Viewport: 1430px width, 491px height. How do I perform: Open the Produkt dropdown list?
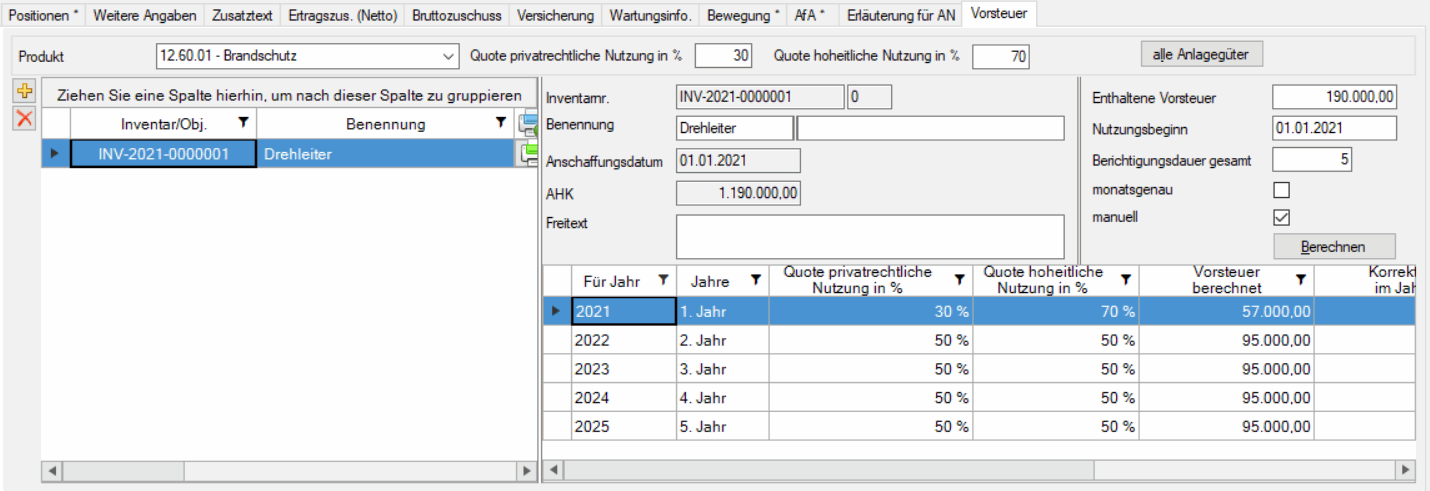(446, 57)
